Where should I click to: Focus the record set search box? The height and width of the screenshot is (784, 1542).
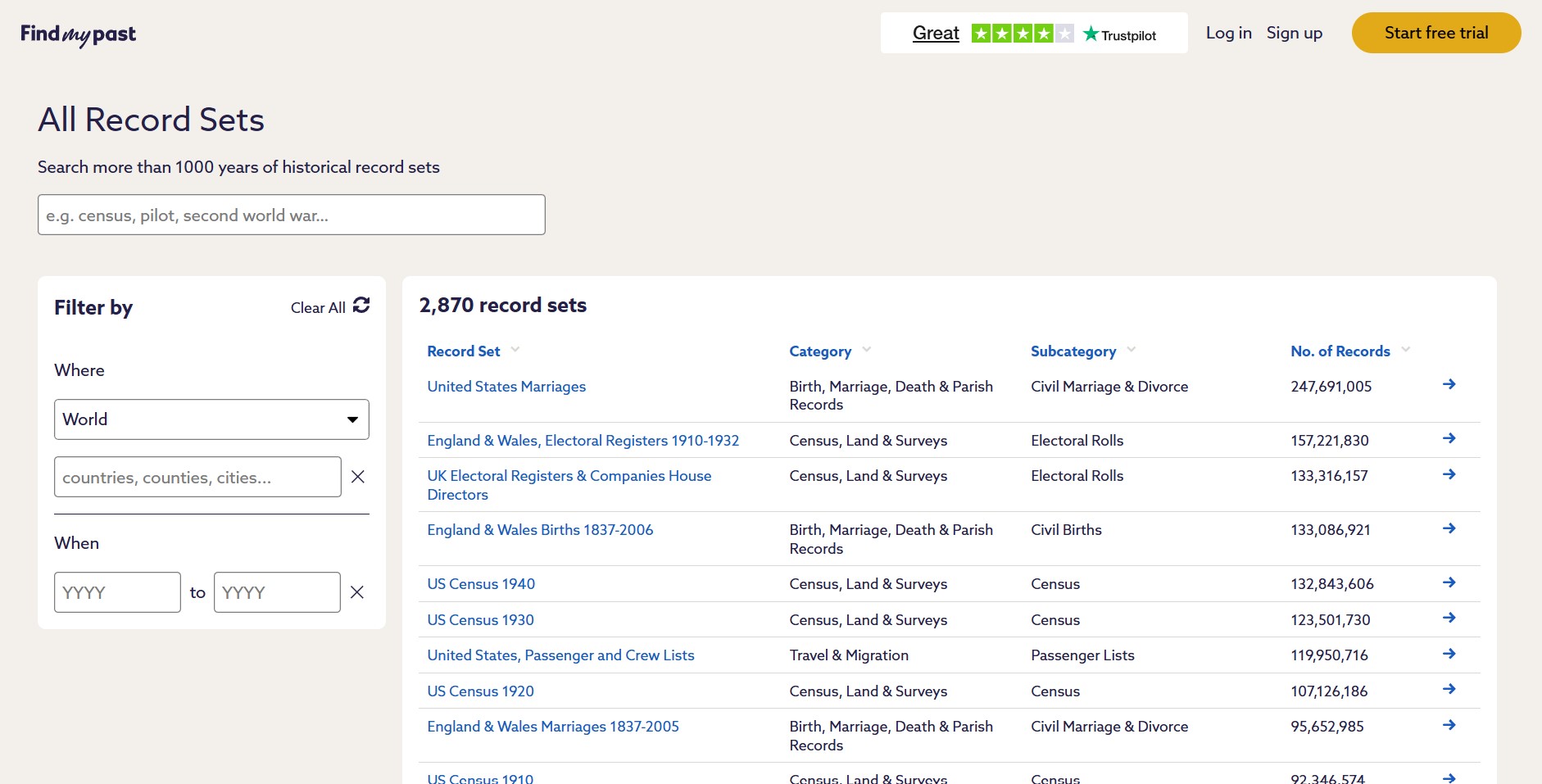tap(291, 215)
